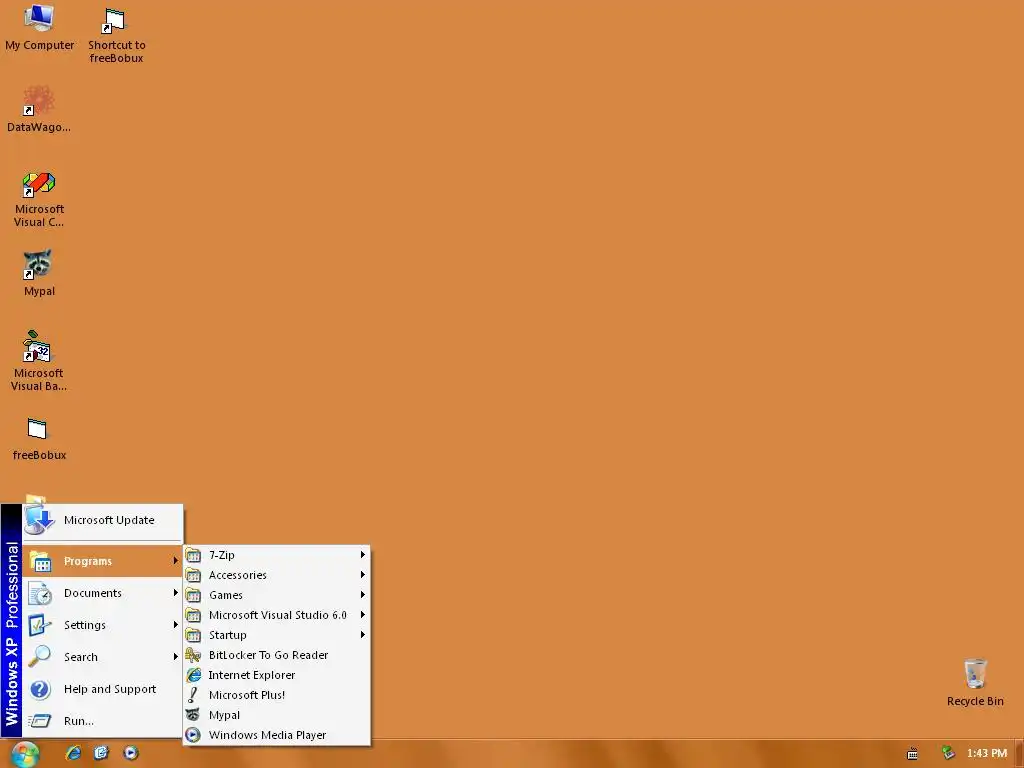The width and height of the screenshot is (1024, 768).
Task: Click the Mypal raccoon icon in the Programs menu
Action: click(193, 714)
